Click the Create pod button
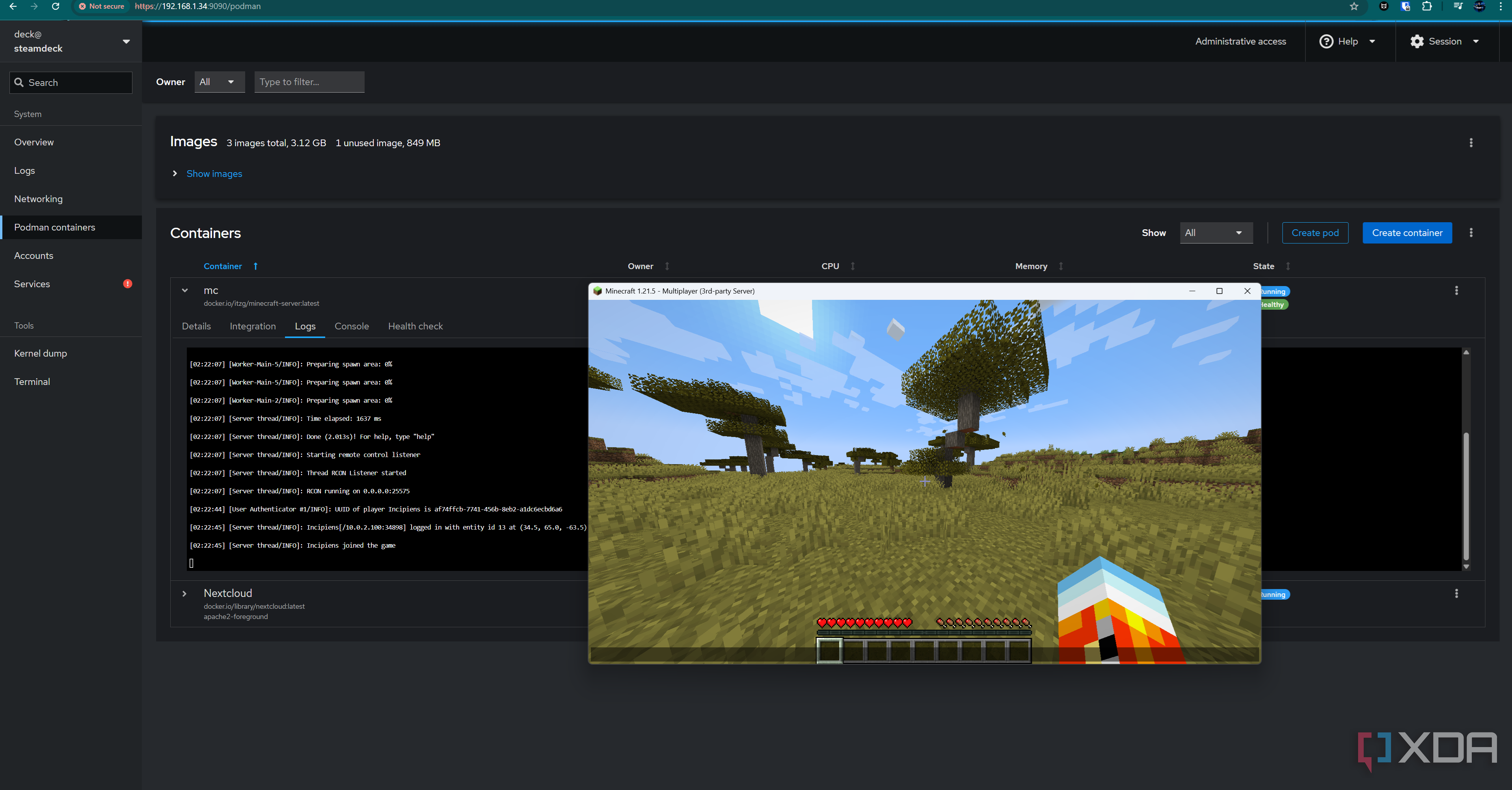Screen dimensions: 1512x790 pos(1315,232)
